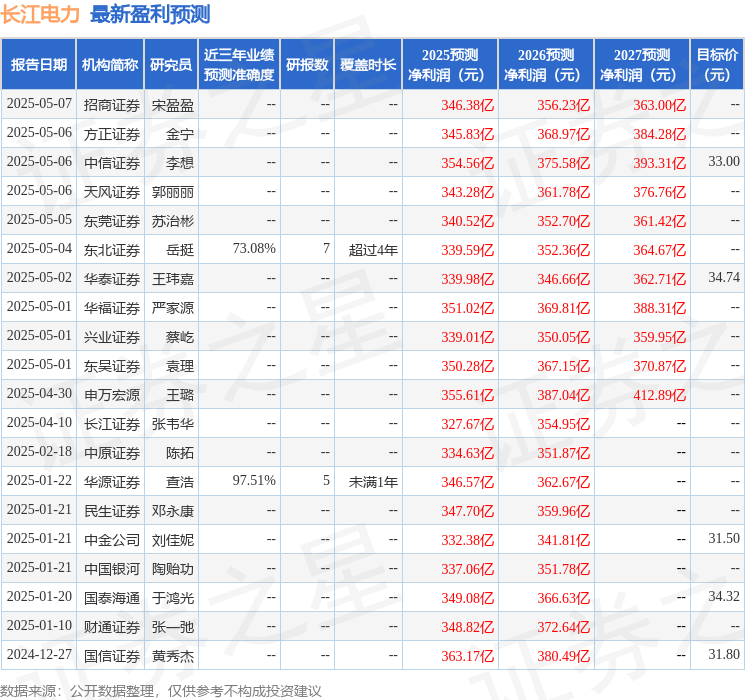Screen dimensions: 745x700
Task: Select the 天风证券 institution cell
Action: (112, 192)
